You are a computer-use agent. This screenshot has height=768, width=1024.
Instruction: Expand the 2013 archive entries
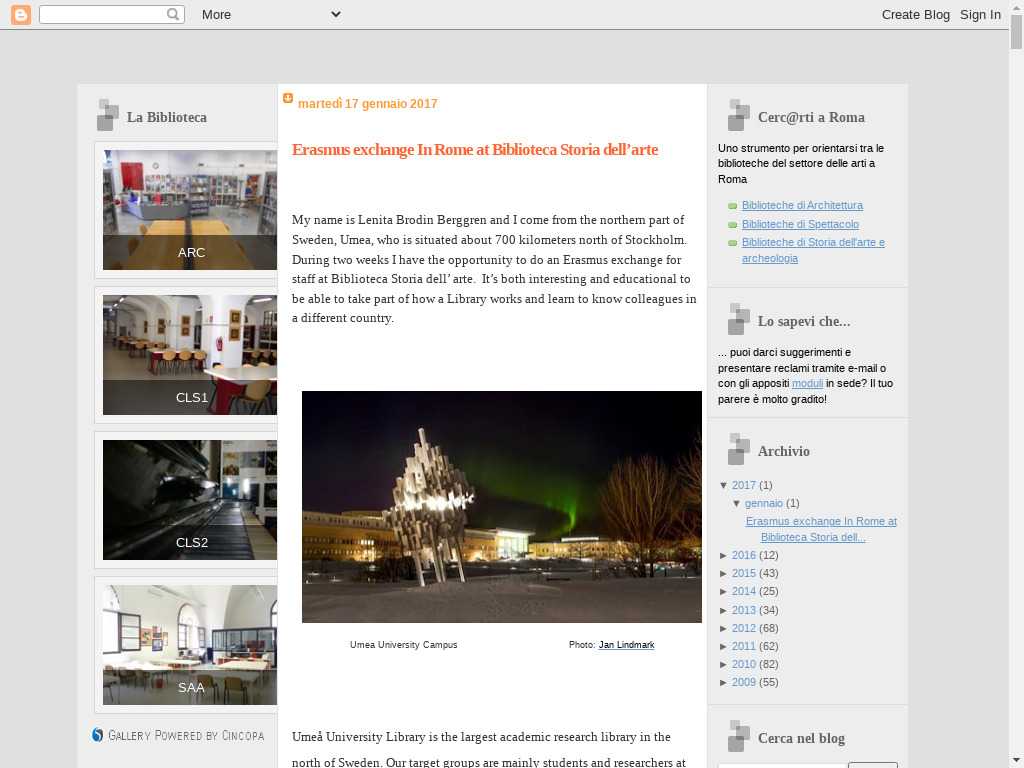pos(724,610)
